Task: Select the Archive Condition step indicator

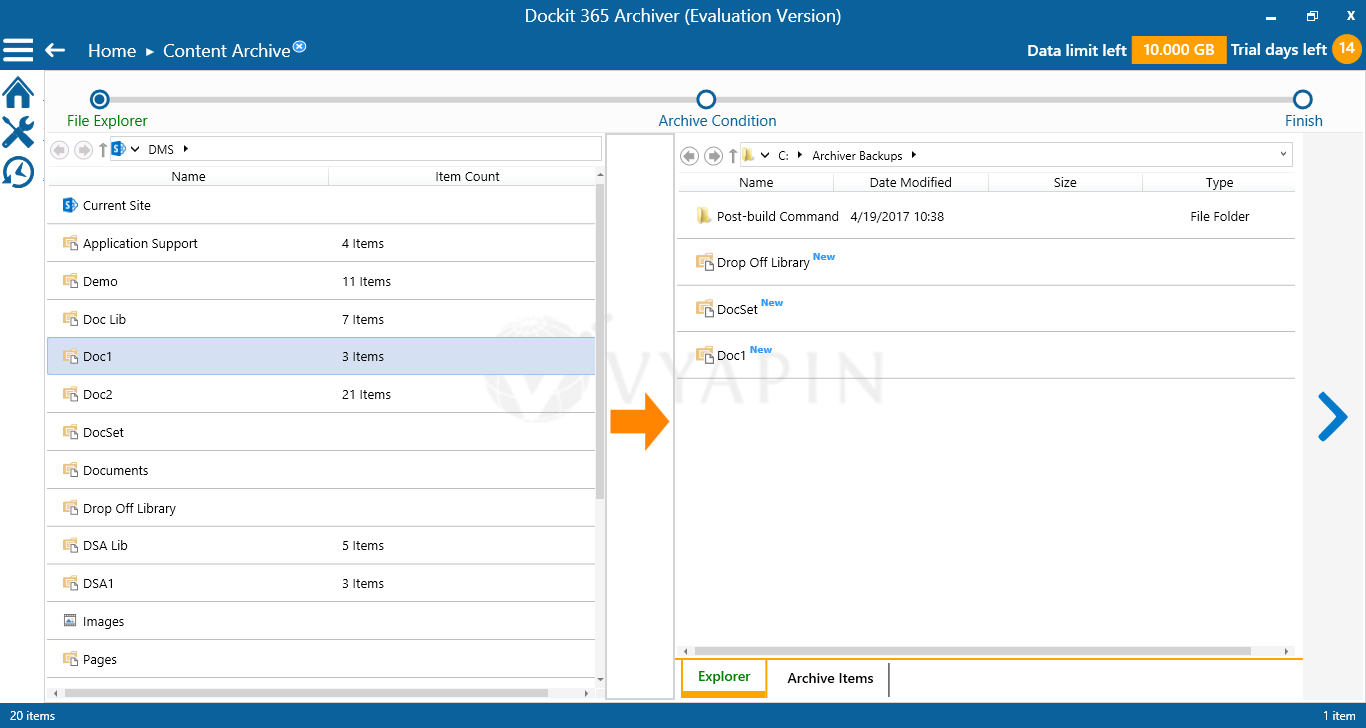Action: coord(706,100)
